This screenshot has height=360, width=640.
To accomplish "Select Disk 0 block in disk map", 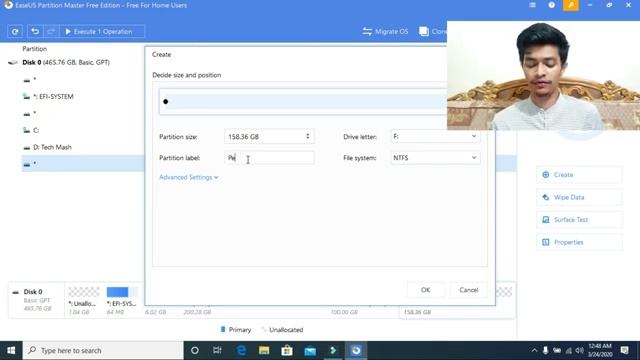I will point(36,300).
